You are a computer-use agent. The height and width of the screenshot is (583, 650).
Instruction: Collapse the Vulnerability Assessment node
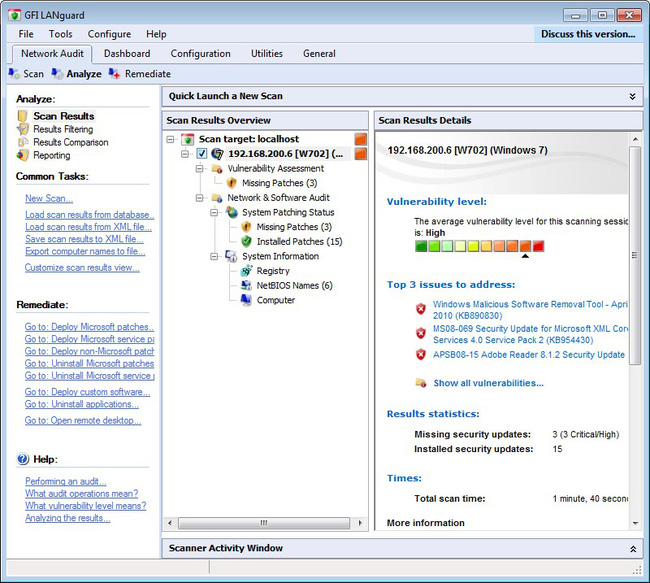tap(200, 169)
